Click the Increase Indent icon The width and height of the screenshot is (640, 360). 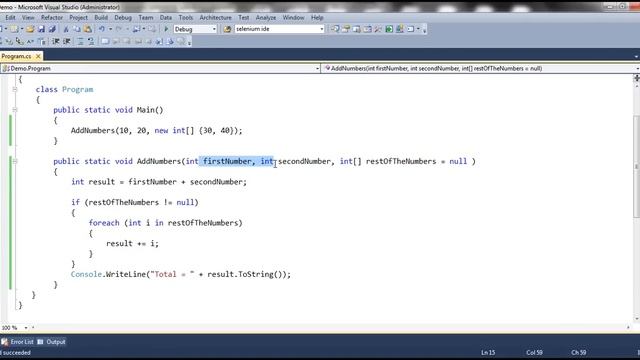67,41
